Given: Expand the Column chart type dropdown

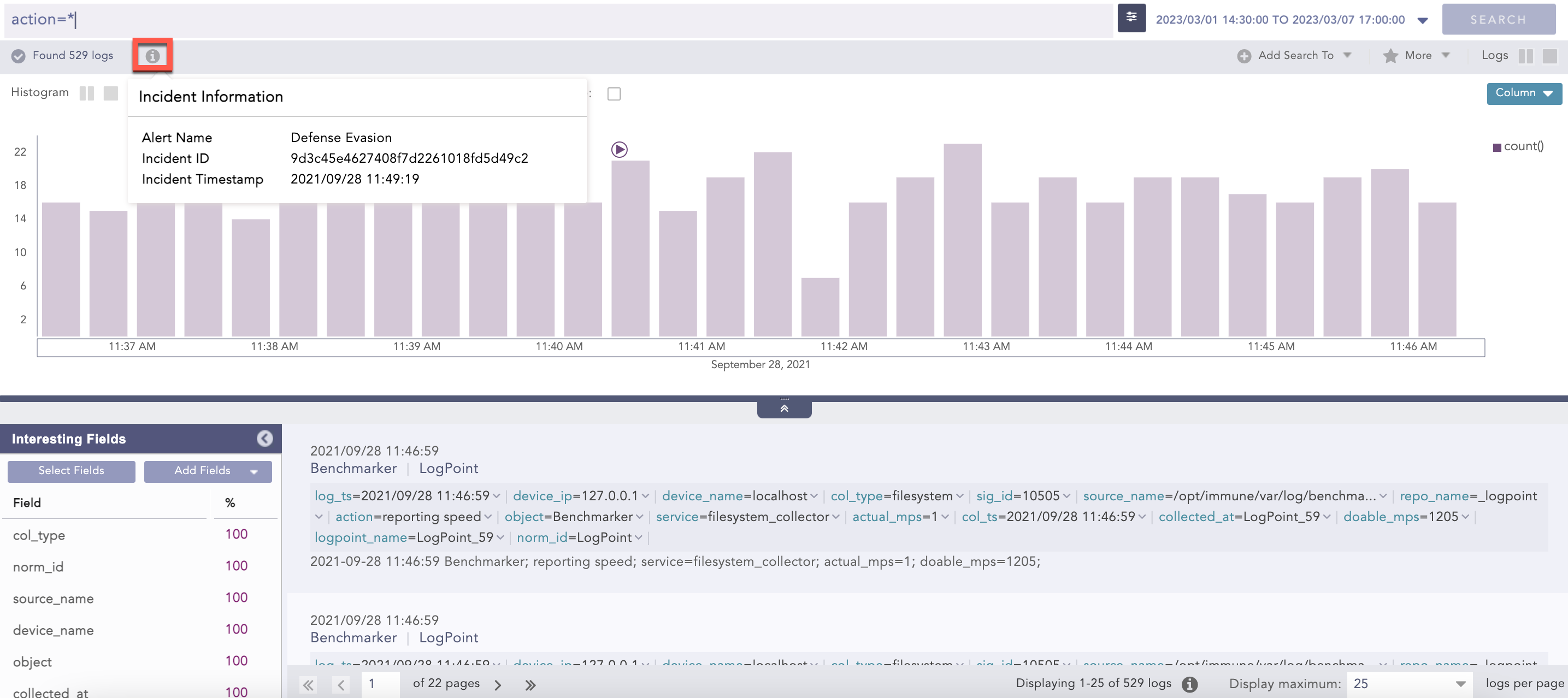Looking at the screenshot, I should click(x=1524, y=93).
